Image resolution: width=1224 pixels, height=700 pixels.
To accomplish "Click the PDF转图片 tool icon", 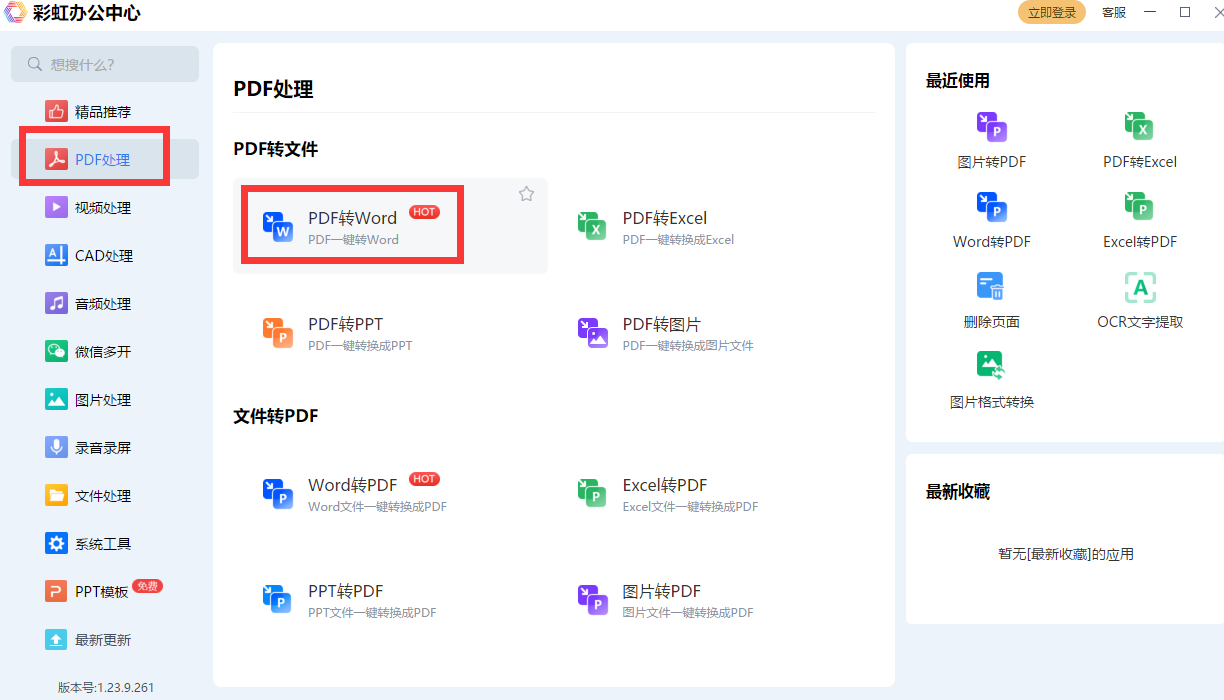I will click(593, 333).
